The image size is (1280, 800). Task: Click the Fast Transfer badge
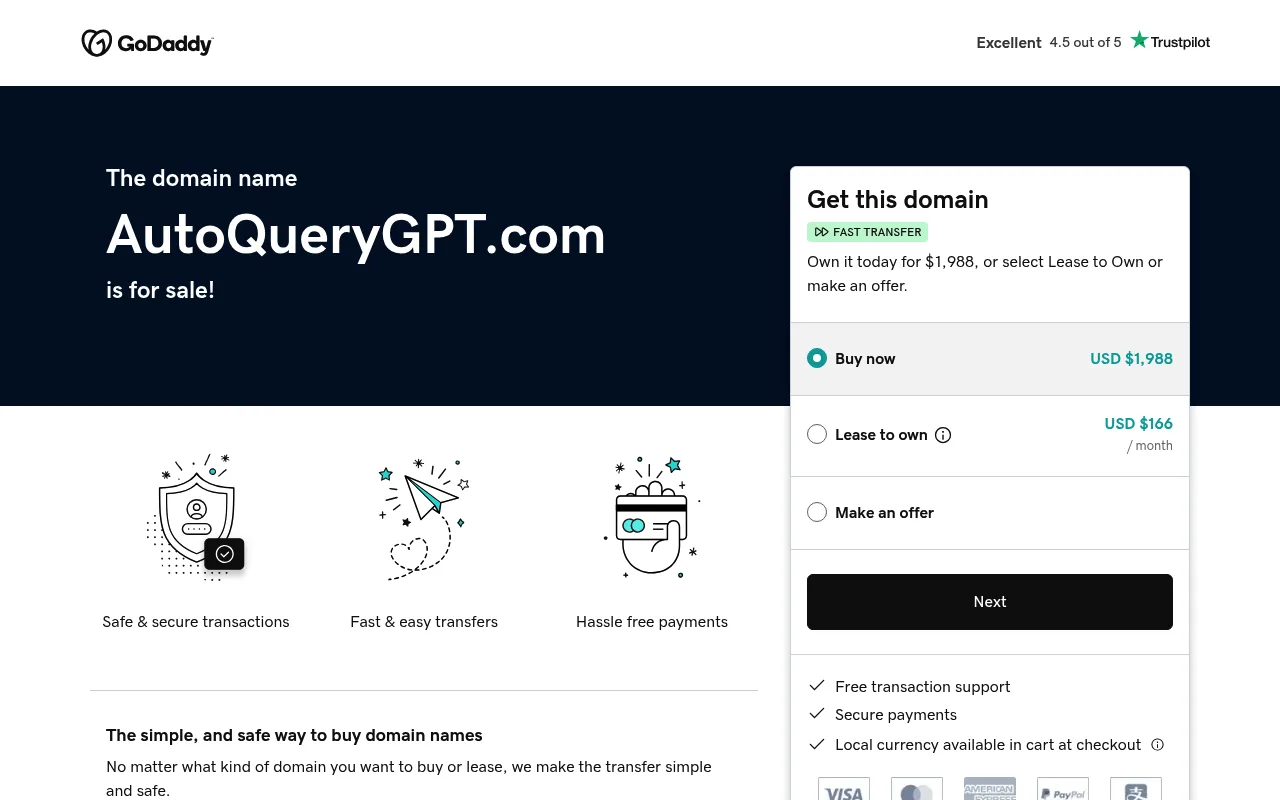pos(868,232)
